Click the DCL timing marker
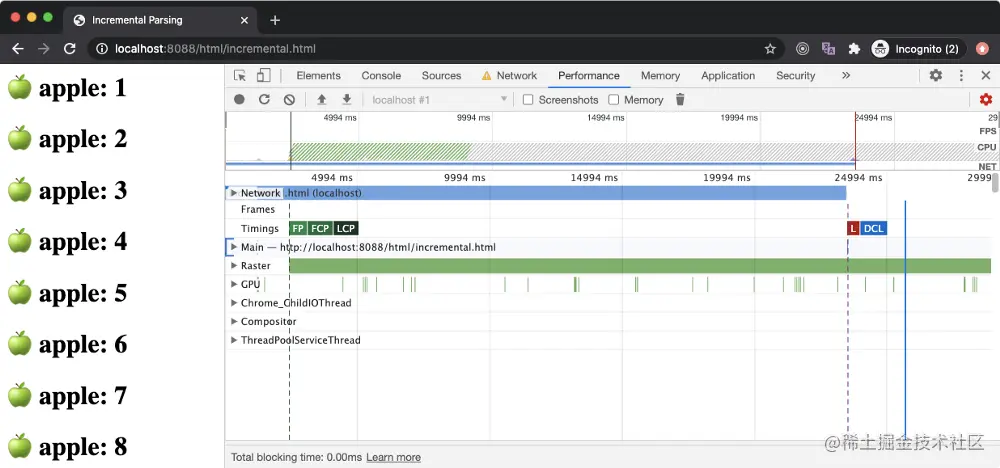 tap(874, 228)
